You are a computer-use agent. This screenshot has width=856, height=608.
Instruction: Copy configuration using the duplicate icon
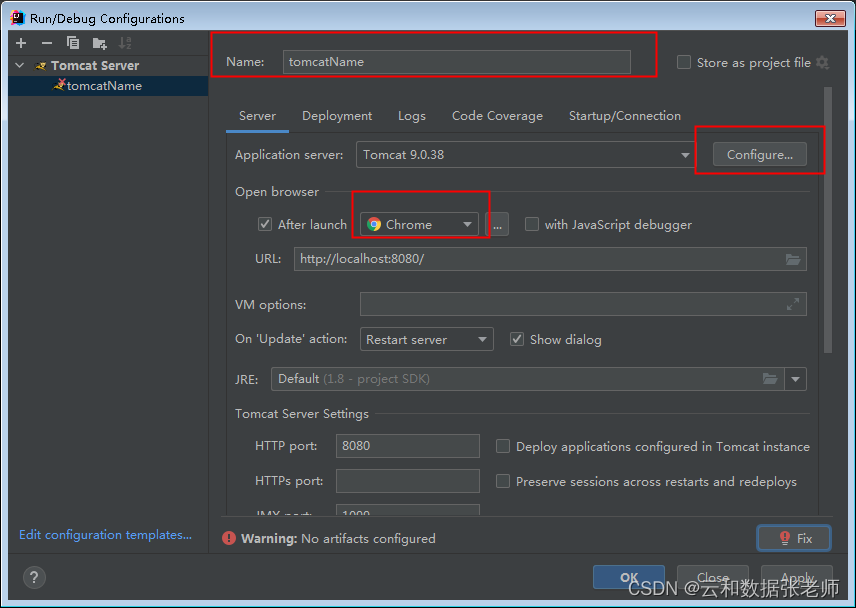click(x=73, y=43)
